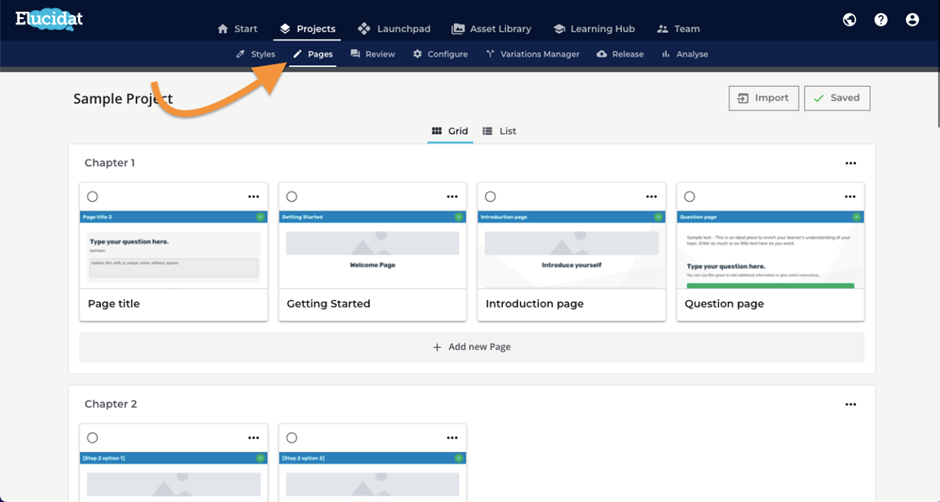The height and width of the screenshot is (502, 940).
Task: Switch to the Styles sub-tab
Action: click(x=255, y=54)
